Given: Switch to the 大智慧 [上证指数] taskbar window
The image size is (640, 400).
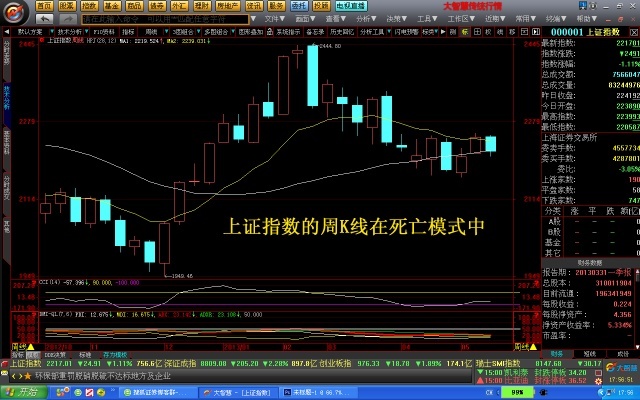Looking at the screenshot, I should point(238,393).
